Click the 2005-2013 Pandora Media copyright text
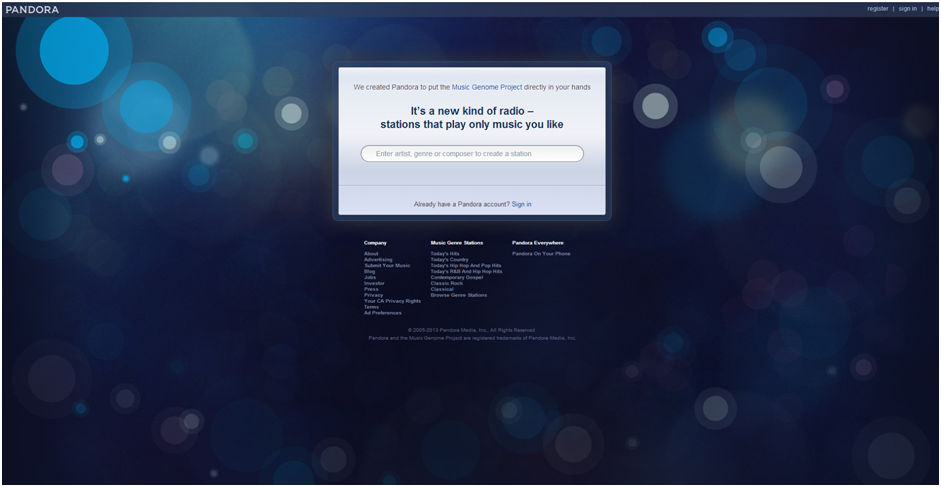Viewport: 941px width, 487px height. point(471,330)
